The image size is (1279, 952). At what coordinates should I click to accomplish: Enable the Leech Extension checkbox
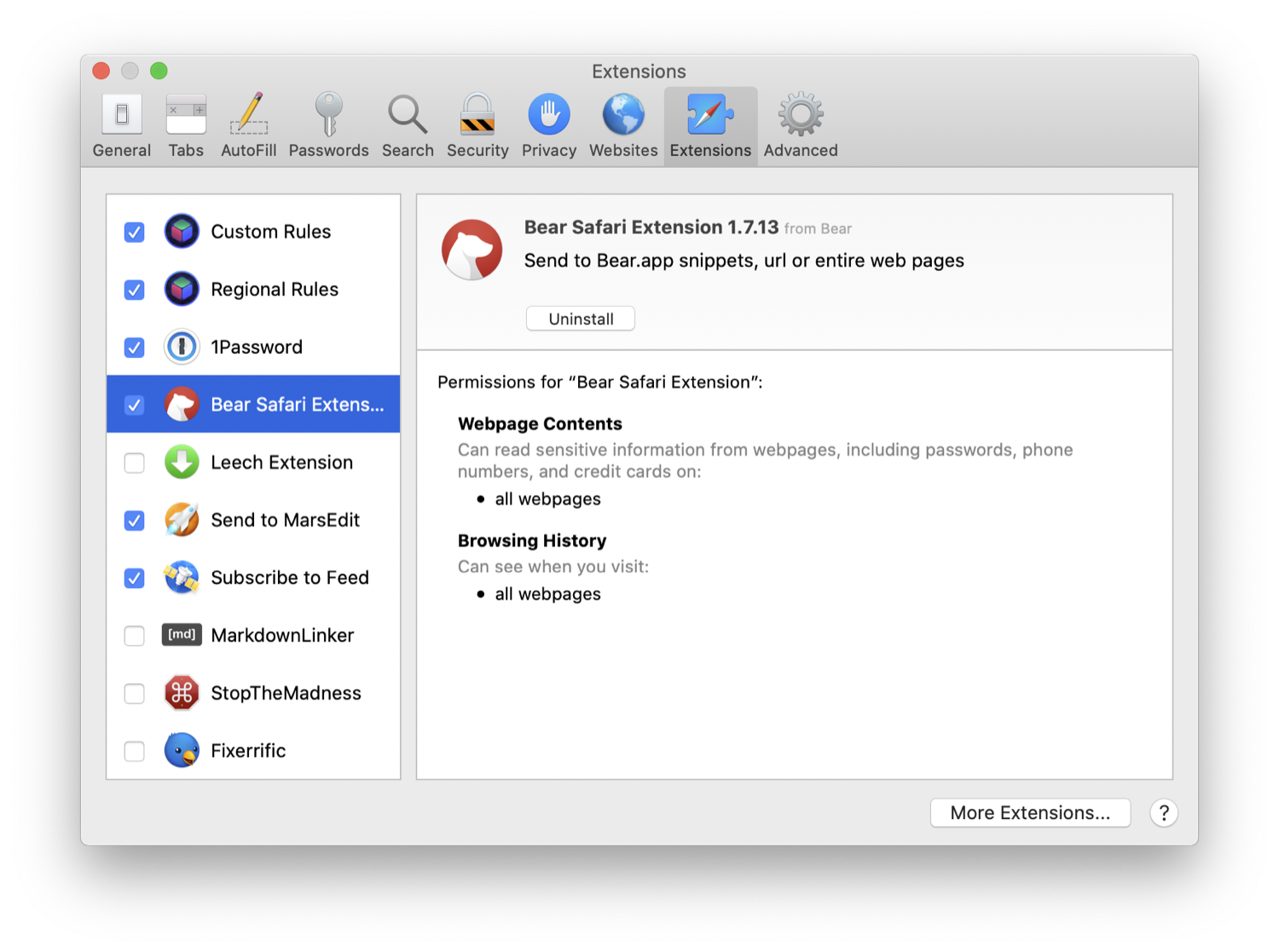pyautogui.click(x=134, y=463)
